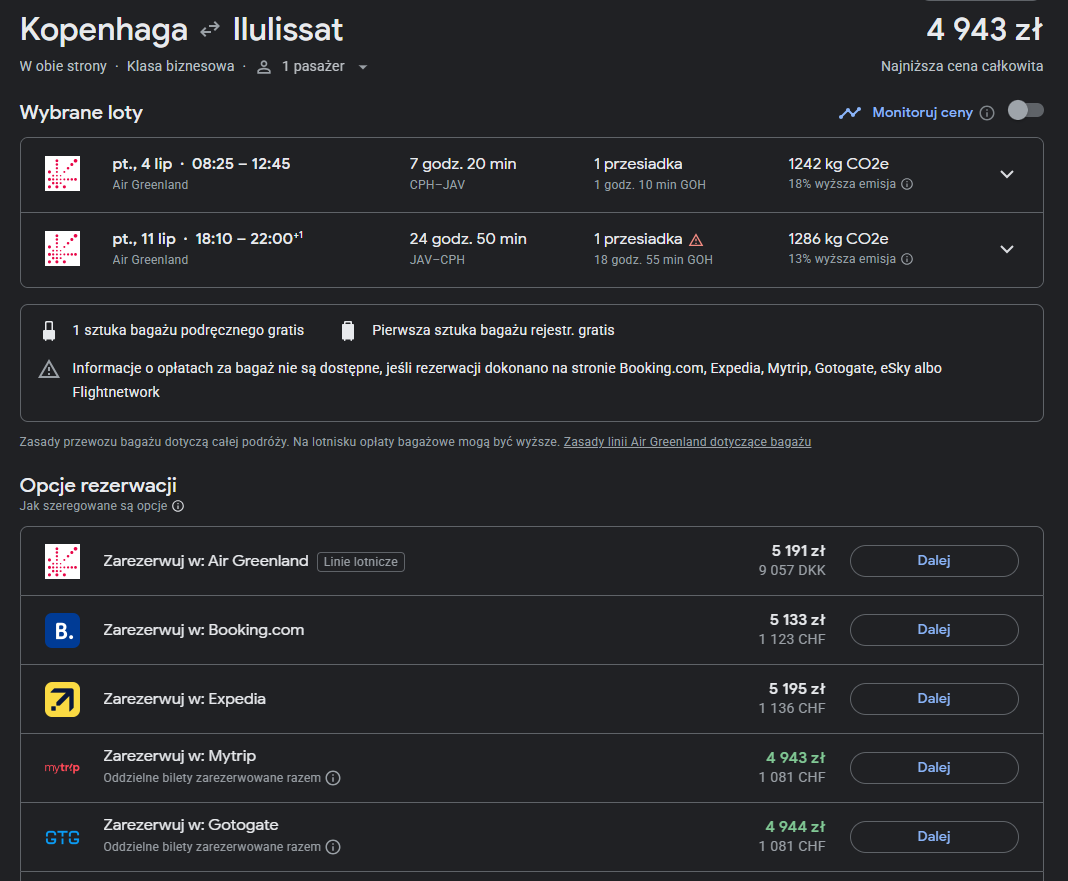Click the 1 sztuka bagażu podręcznego gratis text
This screenshot has height=881, width=1068.
[188, 330]
